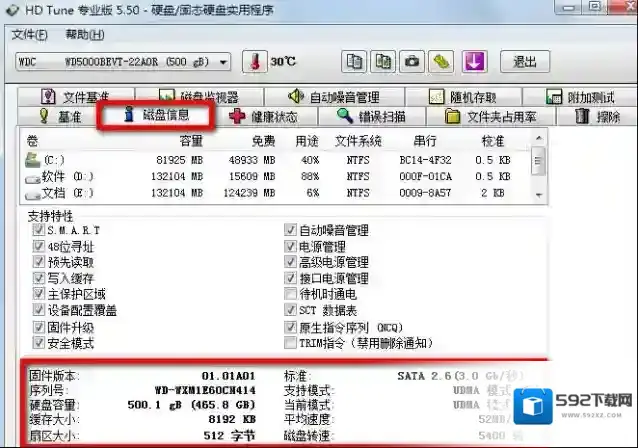Click the volume list scrollbar thumb
This screenshot has width=638, height=448.
539,161
